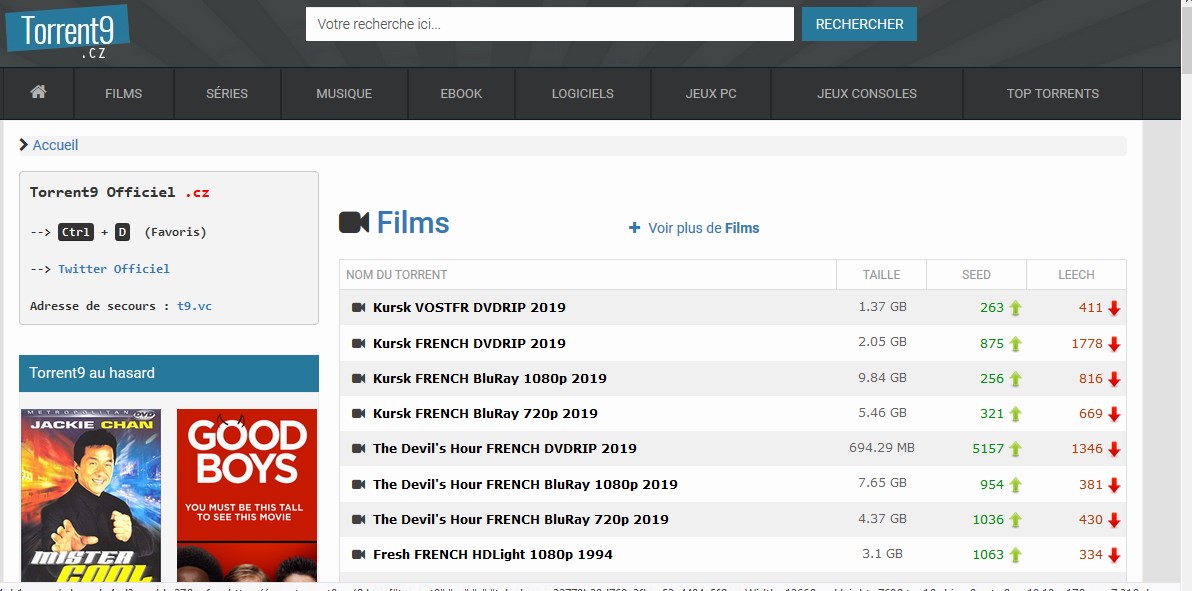Open the JEUX PC menu
The height and width of the screenshot is (591, 1192).
pos(711,94)
